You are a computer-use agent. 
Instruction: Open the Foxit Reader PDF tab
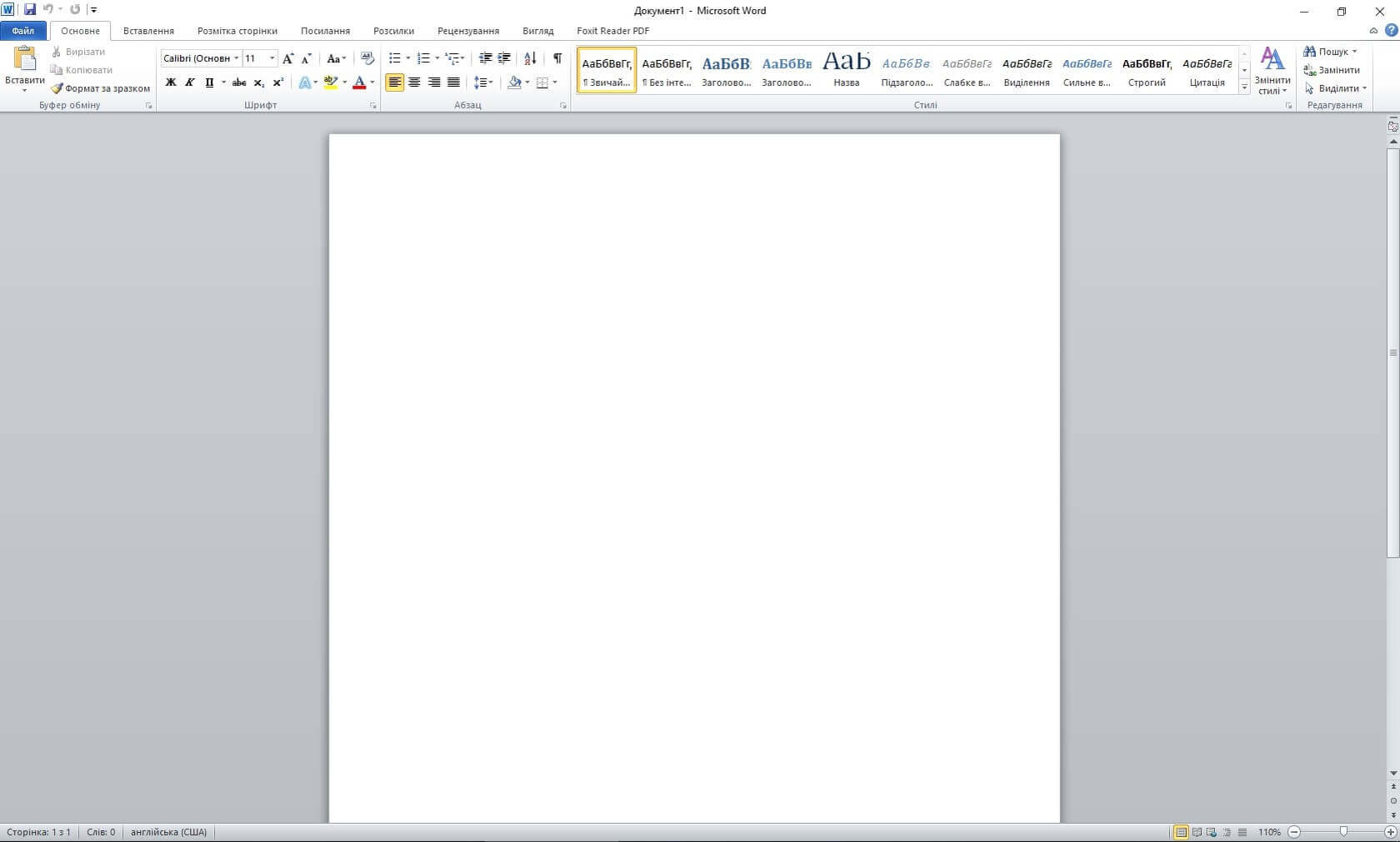612,31
